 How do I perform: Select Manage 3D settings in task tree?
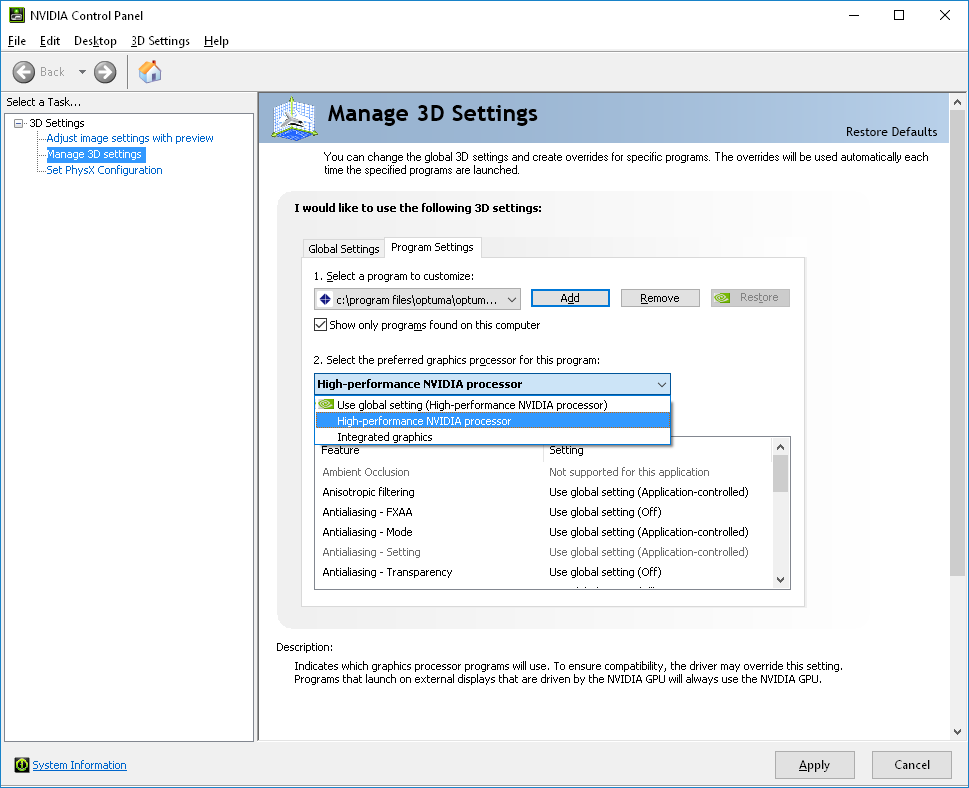click(x=95, y=154)
